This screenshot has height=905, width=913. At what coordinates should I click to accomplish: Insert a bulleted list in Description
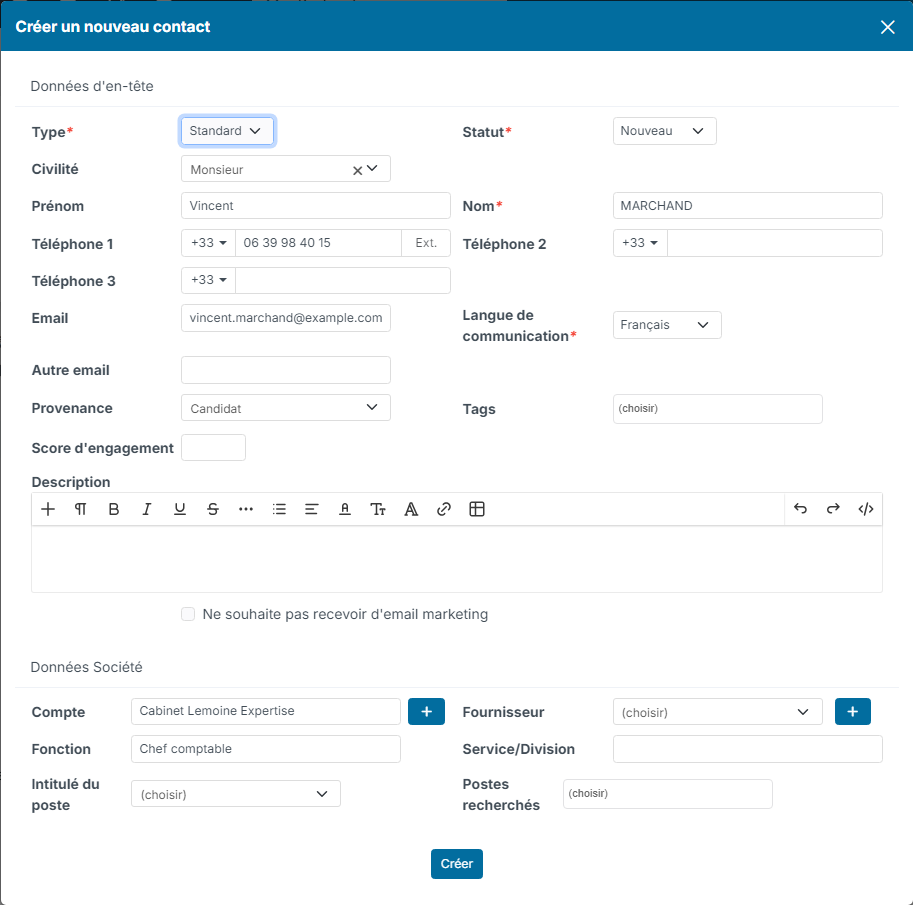pos(279,510)
